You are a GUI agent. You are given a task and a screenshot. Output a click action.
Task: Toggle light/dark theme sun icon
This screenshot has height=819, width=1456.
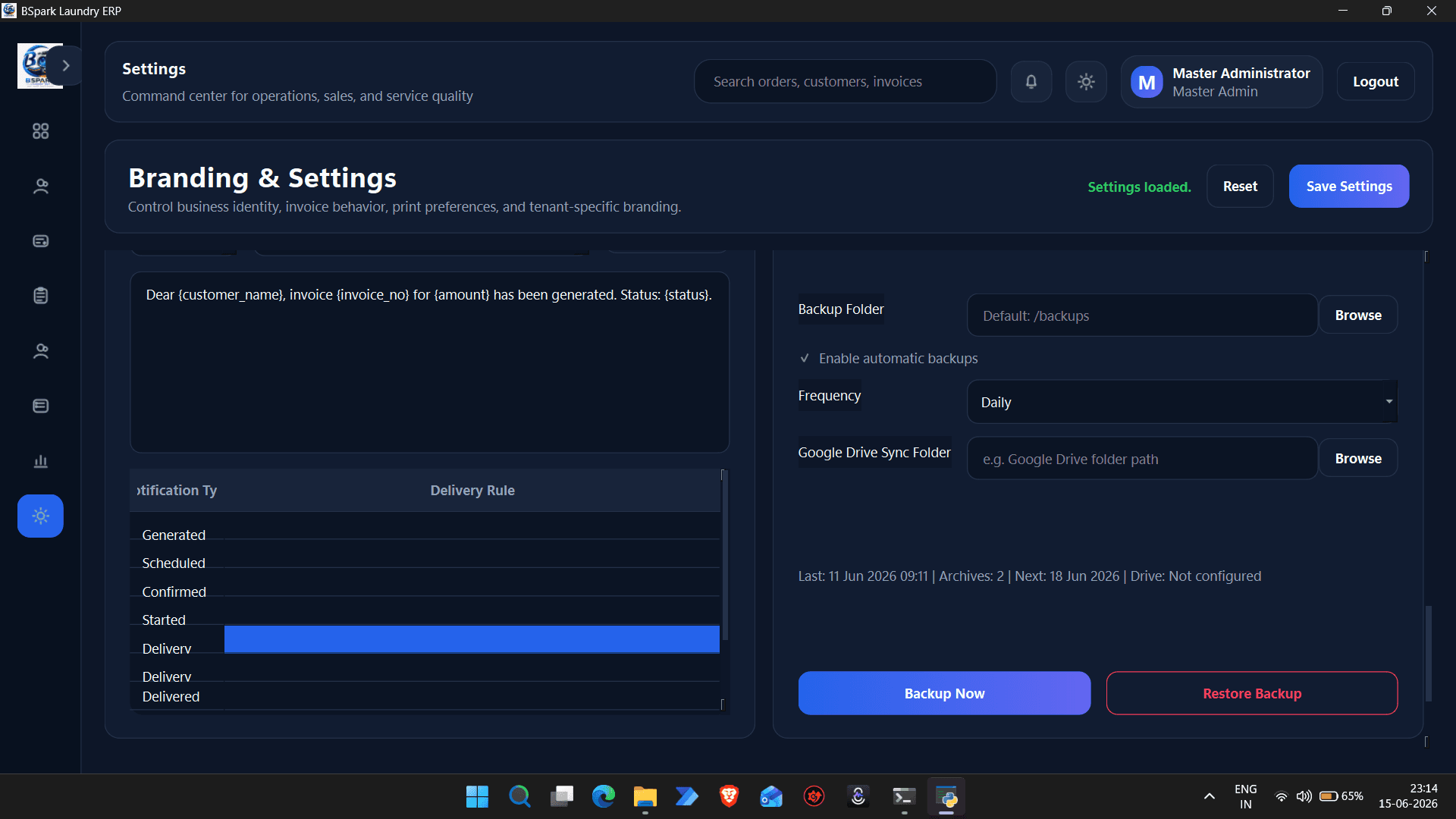(x=1086, y=82)
